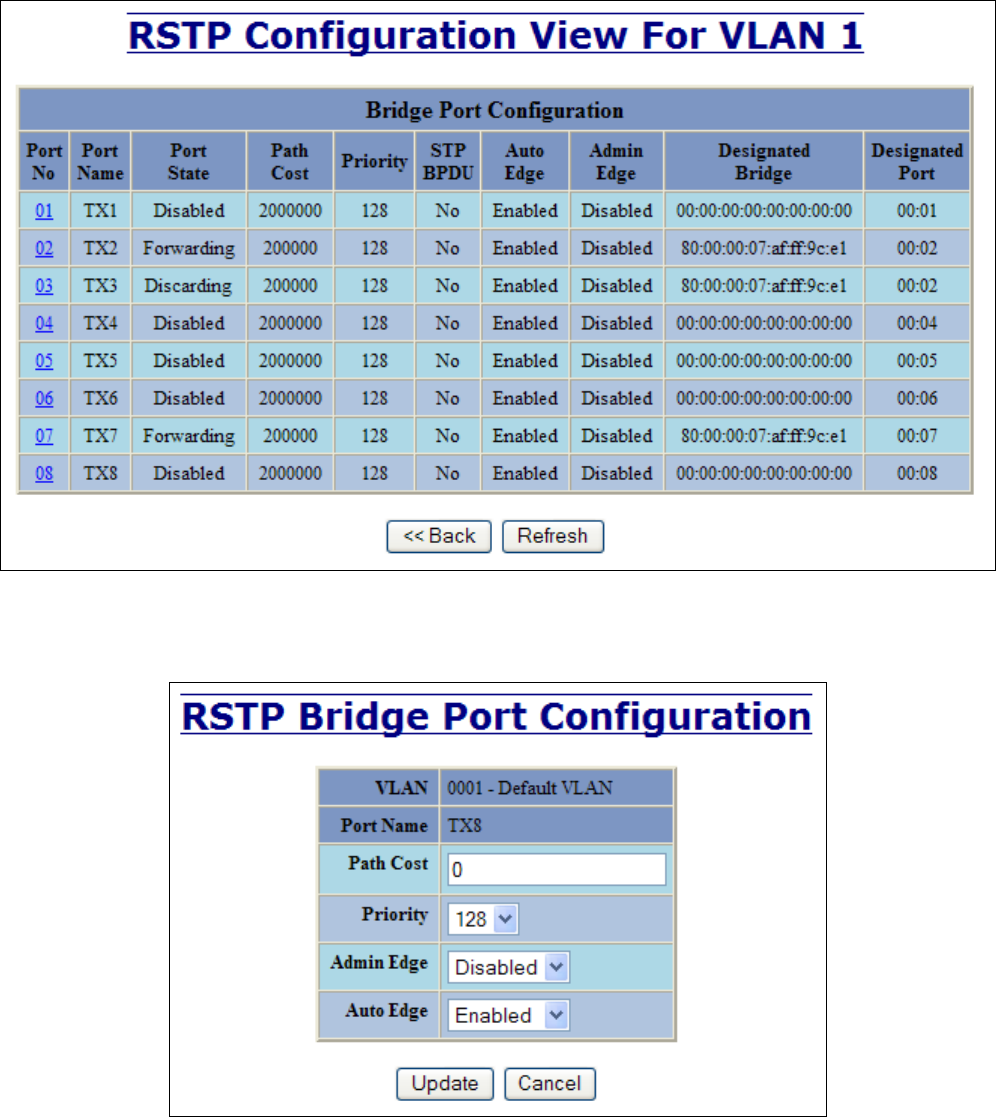Click the Refresh button
Screen dimensions: 996x1117
point(553,536)
